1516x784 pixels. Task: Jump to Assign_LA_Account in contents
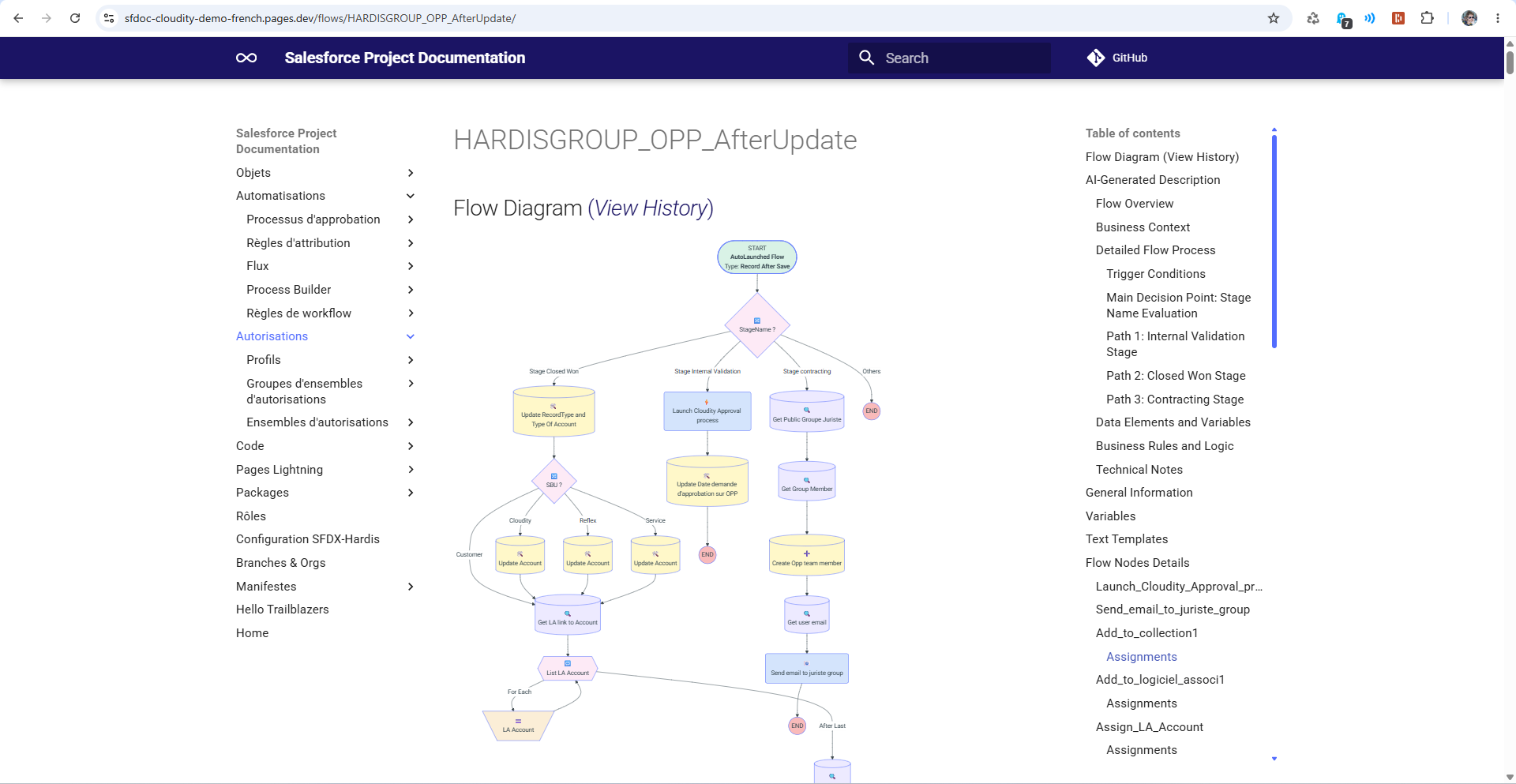(x=1150, y=727)
